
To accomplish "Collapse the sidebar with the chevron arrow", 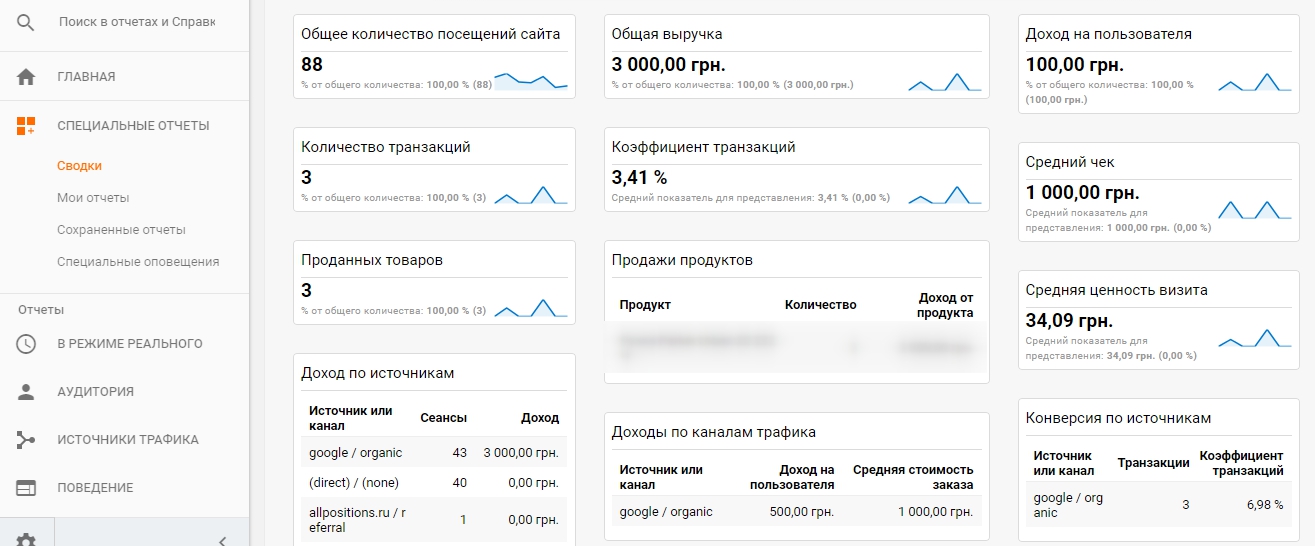I will (222, 541).
